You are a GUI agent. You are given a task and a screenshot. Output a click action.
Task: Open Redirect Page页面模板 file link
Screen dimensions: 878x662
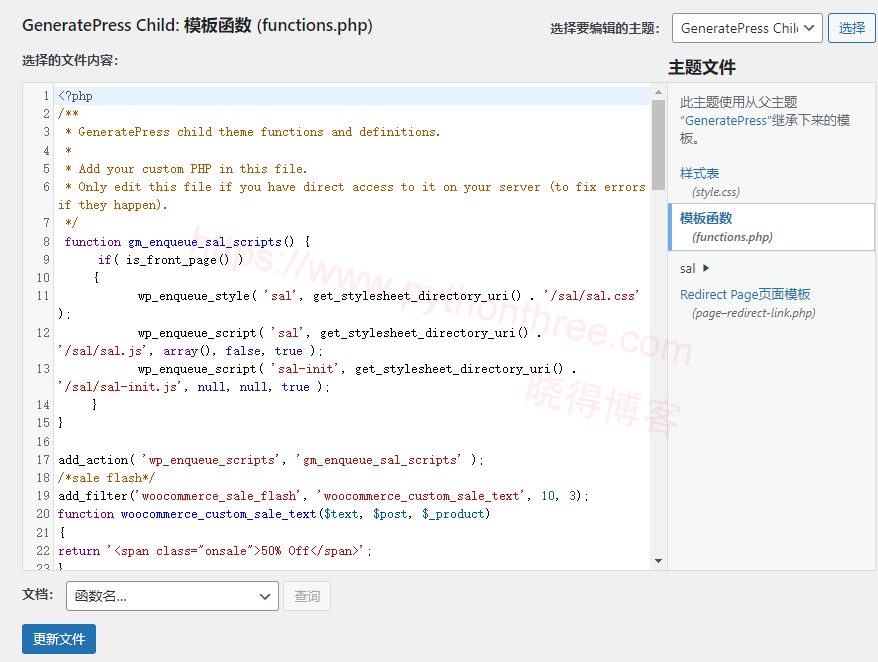745,295
